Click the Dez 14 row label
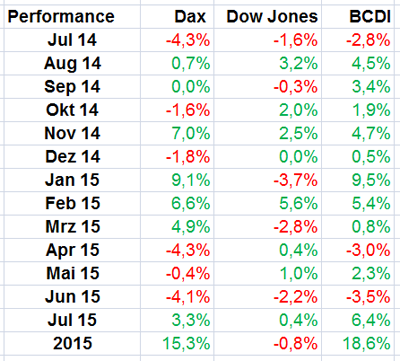This screenshot has height=361, width=400. pyautogui.click(x=73, y=157)
